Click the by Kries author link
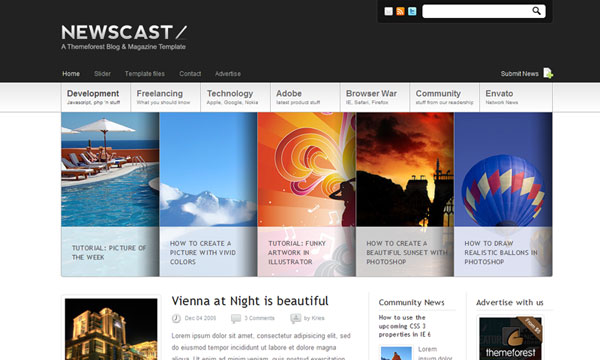This screenshot has height=360, width=600. (x=314, y=318)
